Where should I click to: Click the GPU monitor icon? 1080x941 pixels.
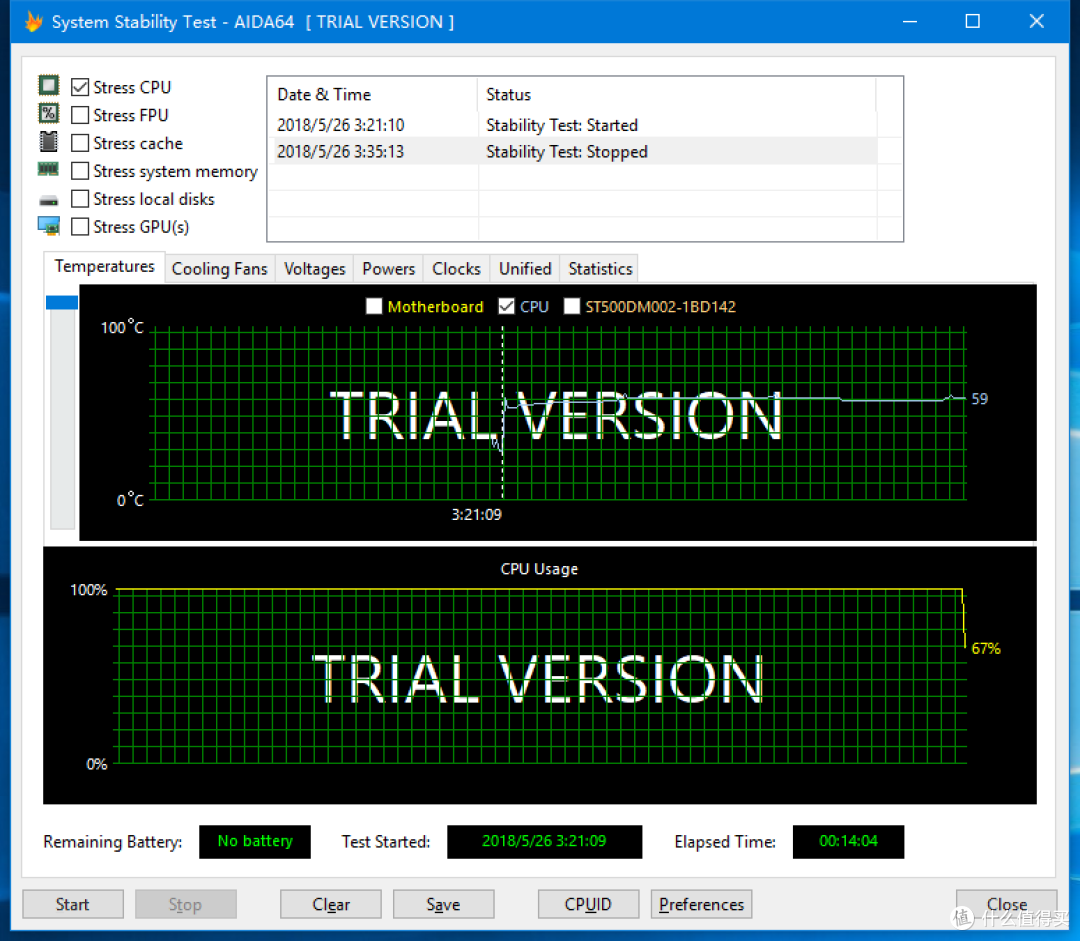[x=48, y=225]
